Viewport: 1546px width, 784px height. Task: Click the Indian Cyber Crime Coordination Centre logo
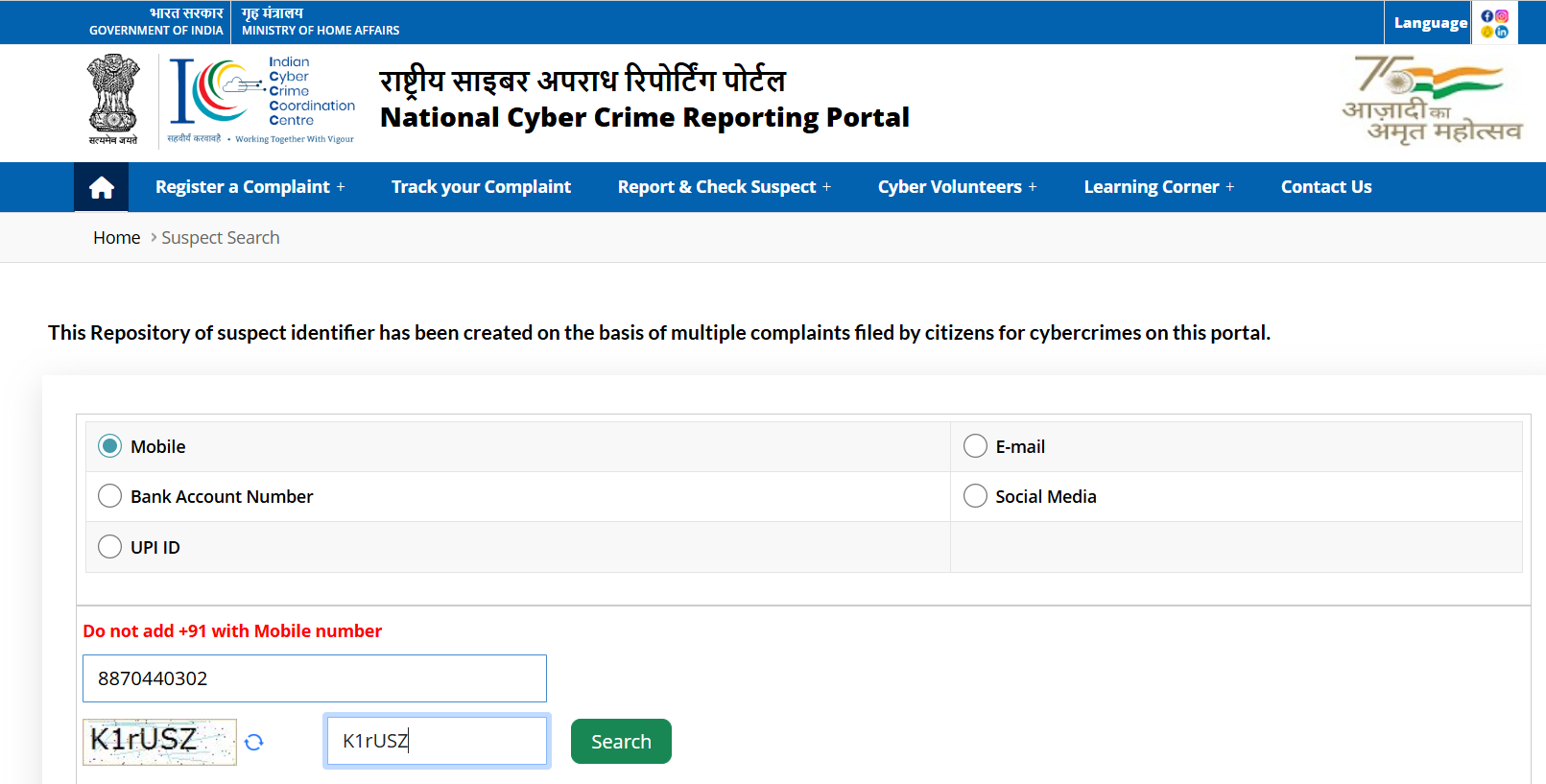(x=262, y=100)
